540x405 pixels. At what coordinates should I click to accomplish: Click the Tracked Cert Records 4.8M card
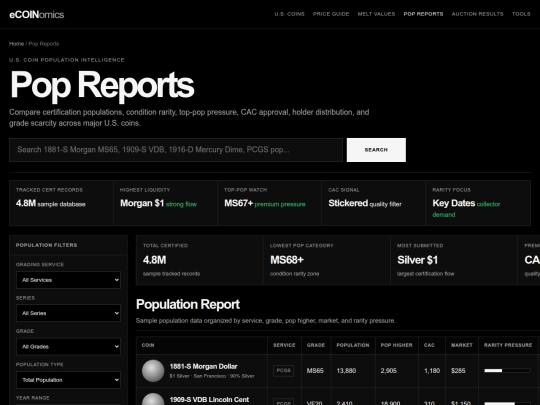coord(61,203)
